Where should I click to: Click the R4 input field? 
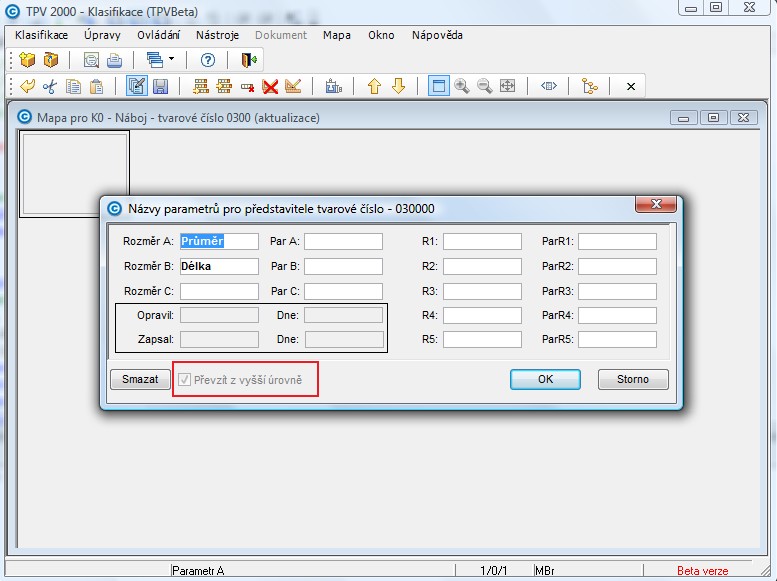coord(482,315)
